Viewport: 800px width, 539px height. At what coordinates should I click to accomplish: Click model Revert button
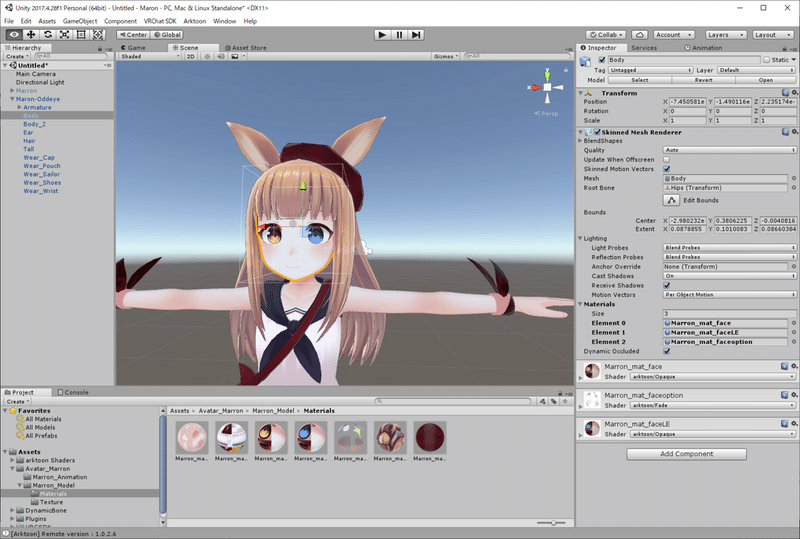point(703,80)
